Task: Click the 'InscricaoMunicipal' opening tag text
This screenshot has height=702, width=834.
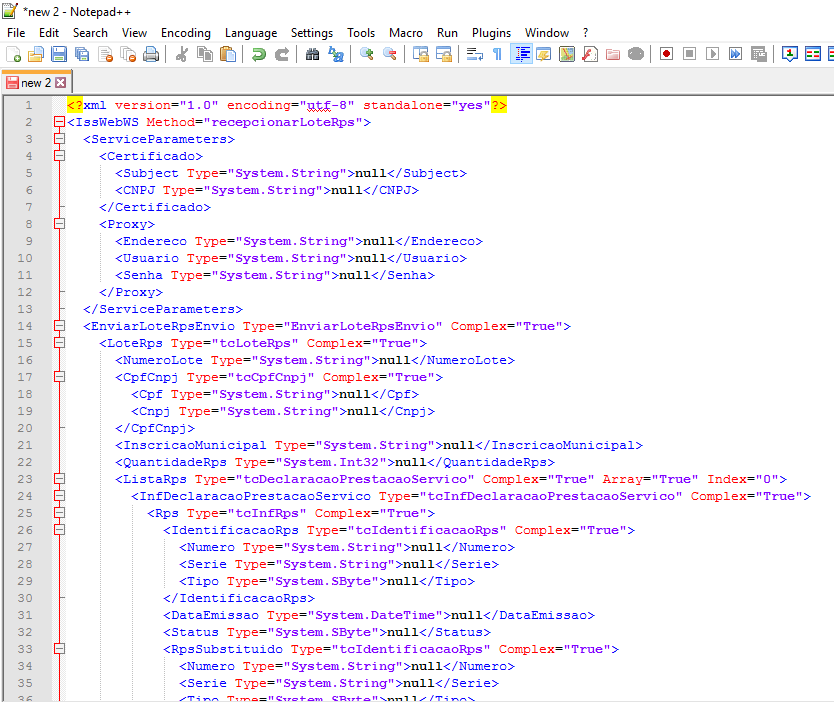Action: click(194, 445)
